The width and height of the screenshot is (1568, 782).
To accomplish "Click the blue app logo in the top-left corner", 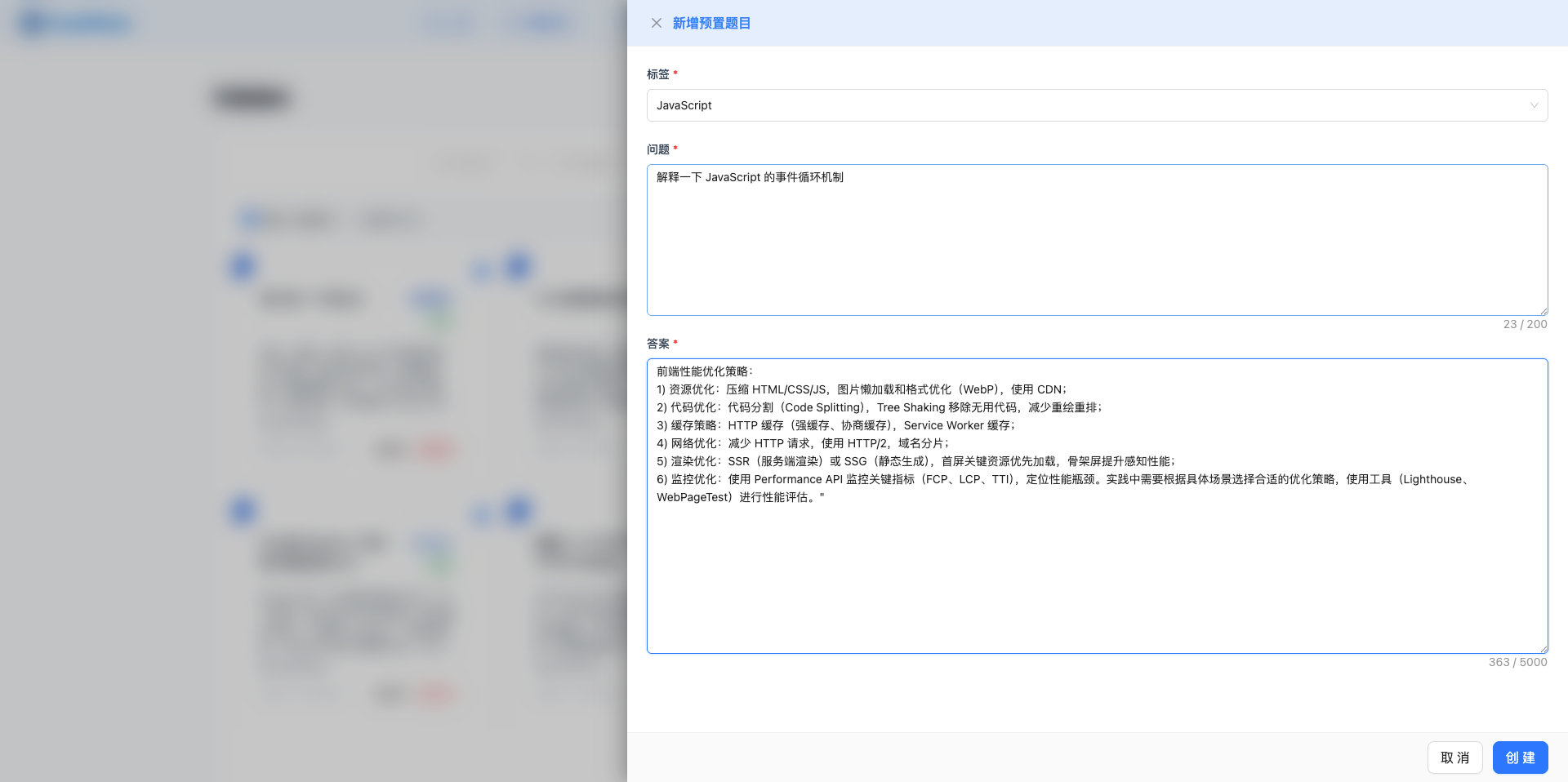I will (33, 23).
